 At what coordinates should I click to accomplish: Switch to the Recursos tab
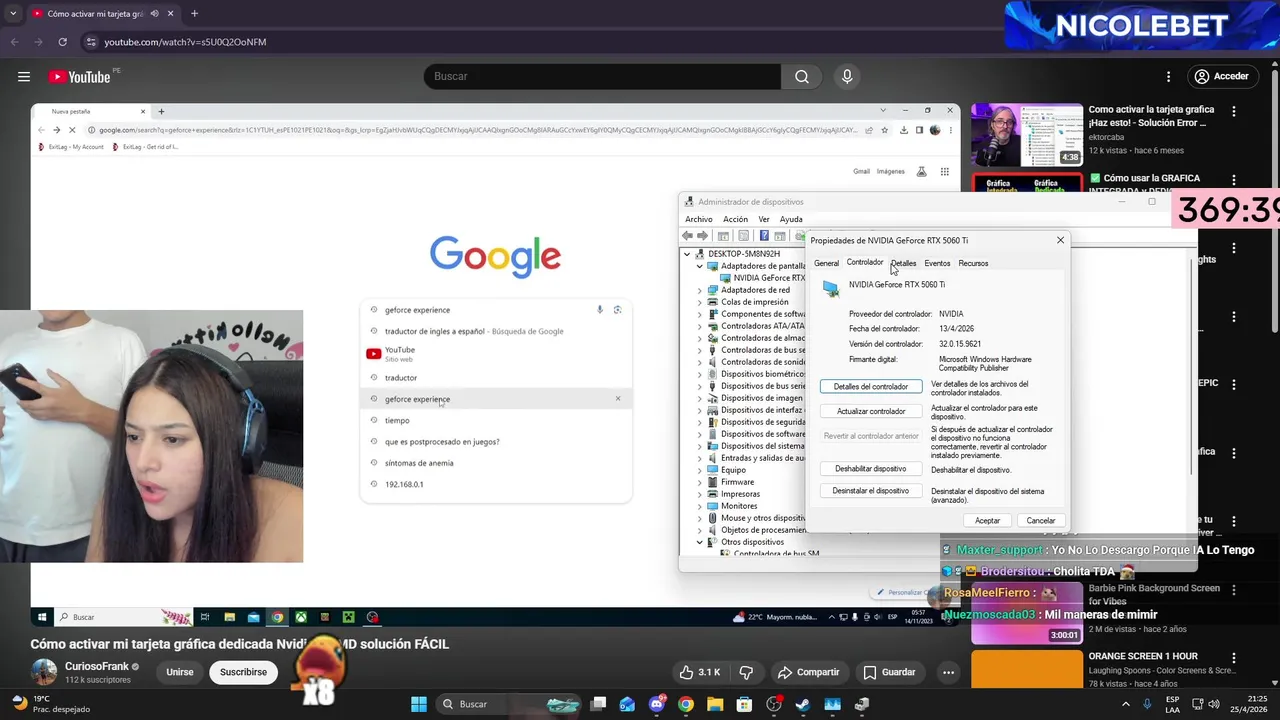click(x=973, y=263)
